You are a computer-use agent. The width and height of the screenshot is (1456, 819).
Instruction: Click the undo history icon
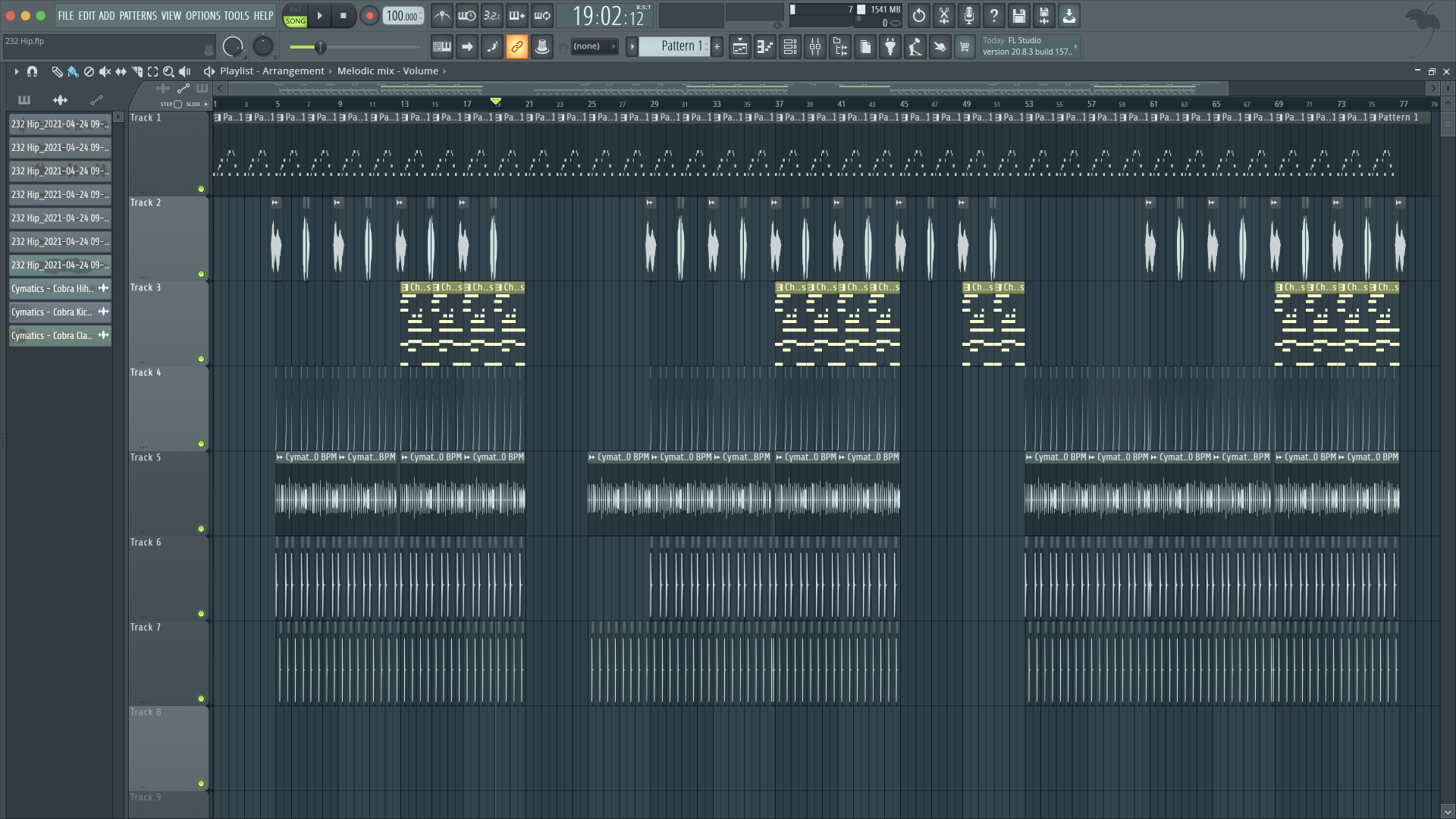pos(919,15)
